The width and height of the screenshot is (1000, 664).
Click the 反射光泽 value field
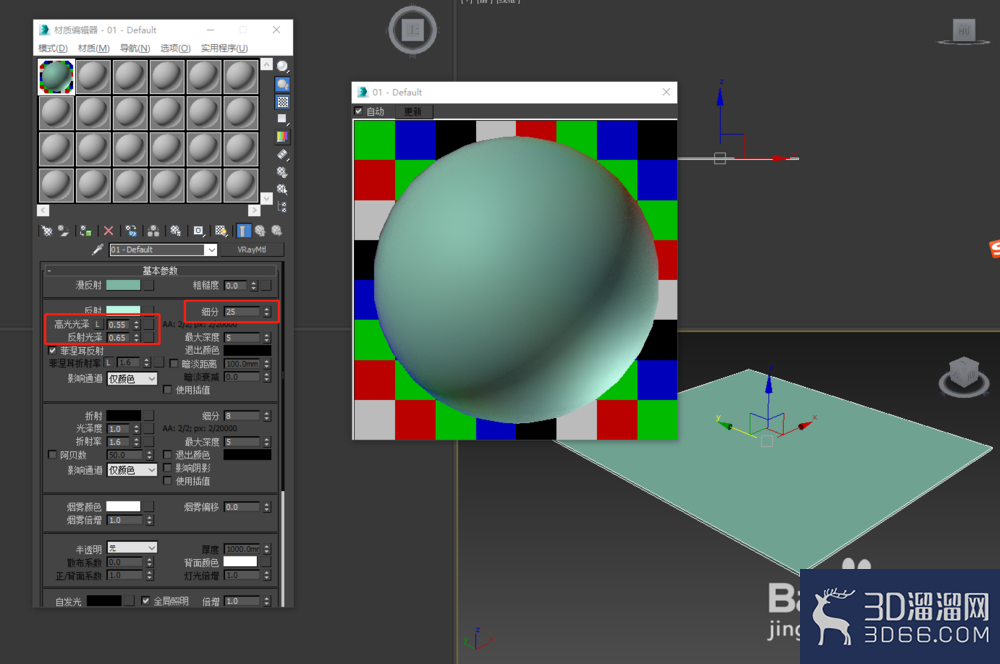pos(119,337)
